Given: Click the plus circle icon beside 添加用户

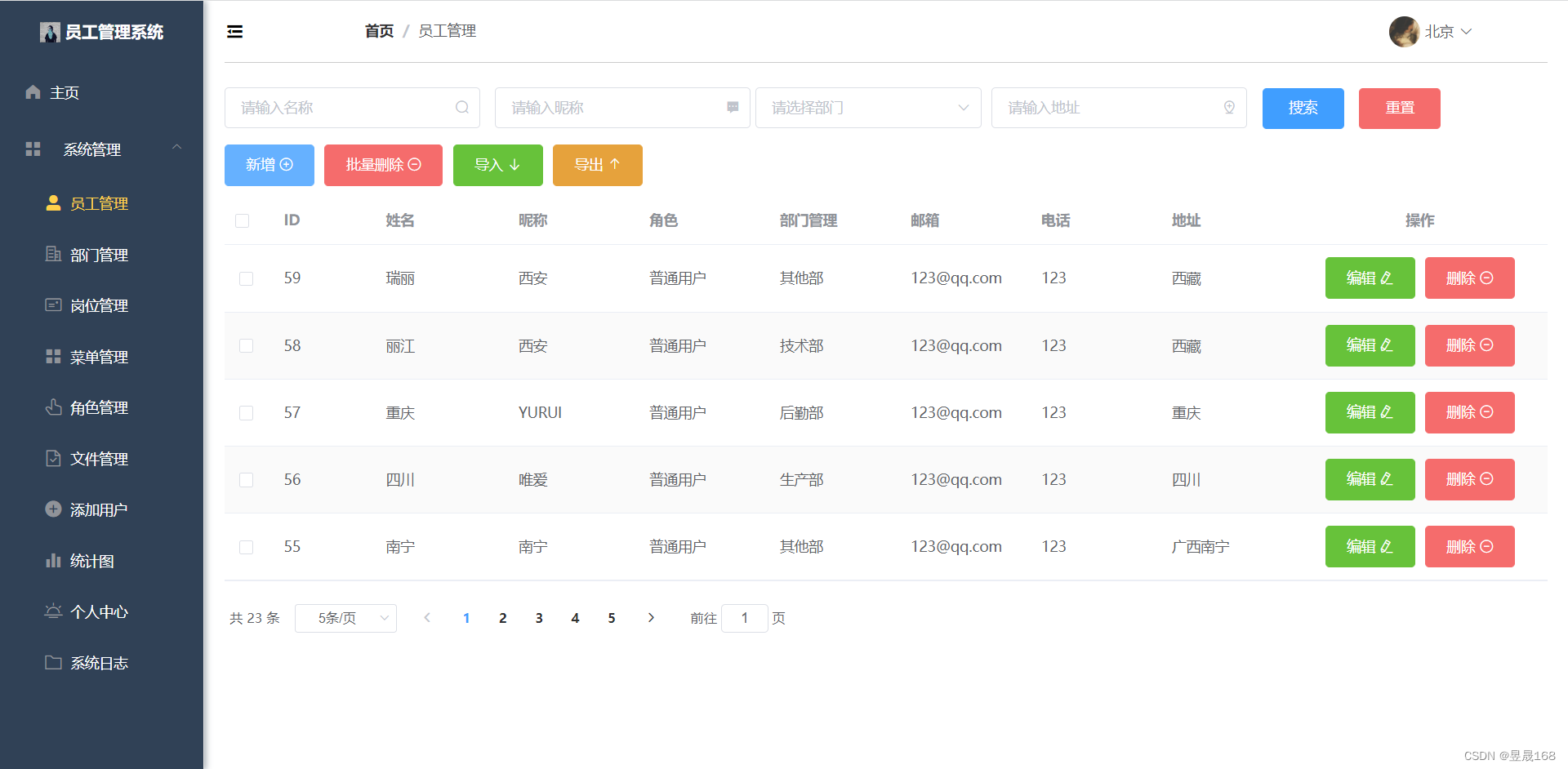Looking at the screenshot, I should (53, 509).
